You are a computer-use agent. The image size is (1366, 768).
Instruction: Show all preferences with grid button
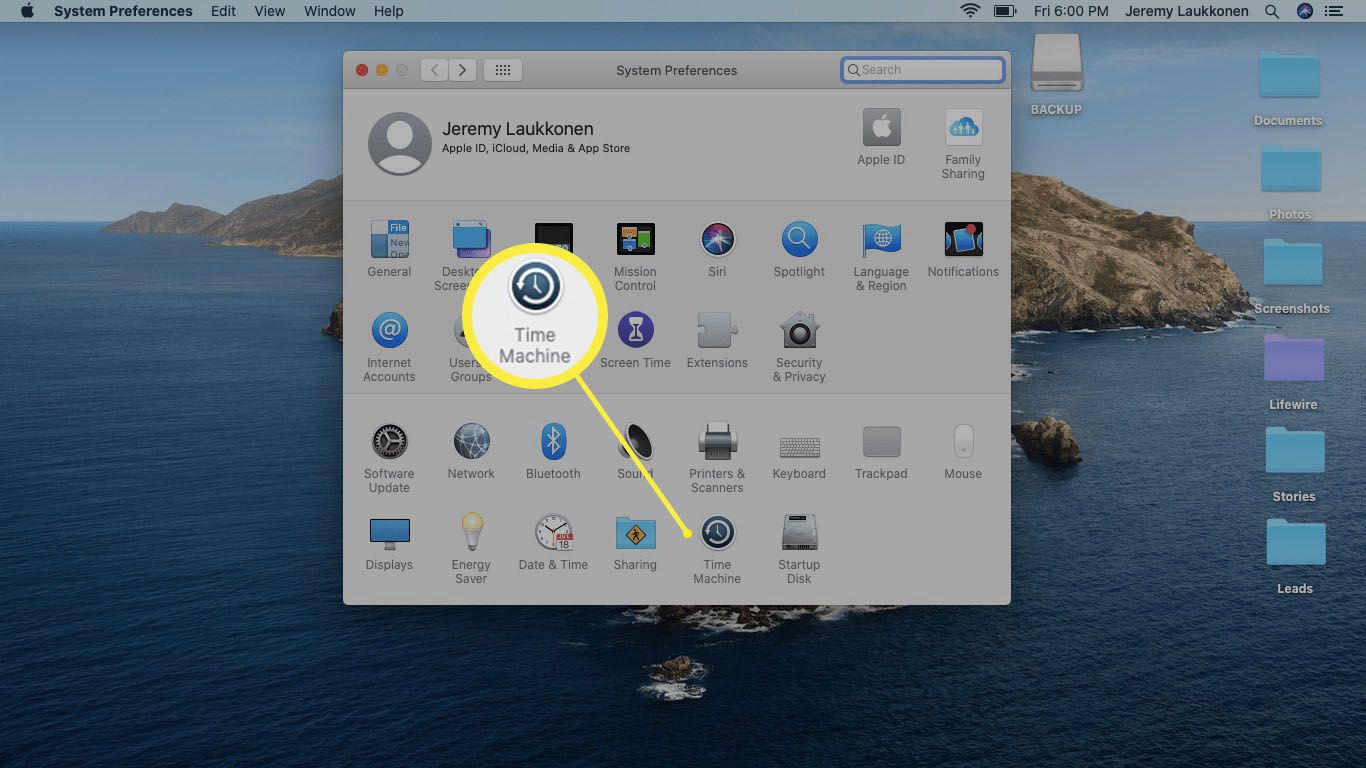pos(503,70)
